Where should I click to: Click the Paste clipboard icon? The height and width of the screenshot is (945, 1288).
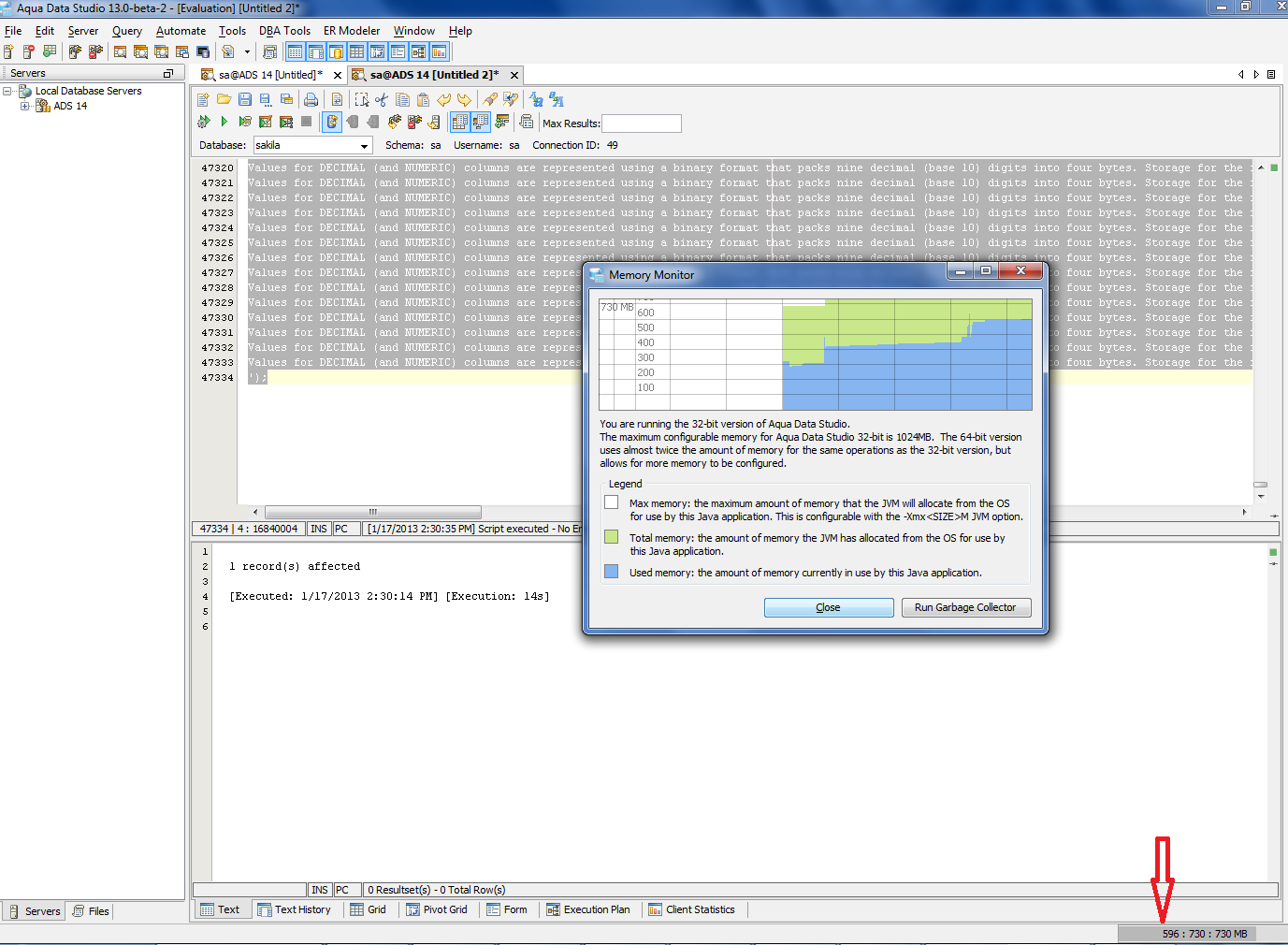[423, 99]
